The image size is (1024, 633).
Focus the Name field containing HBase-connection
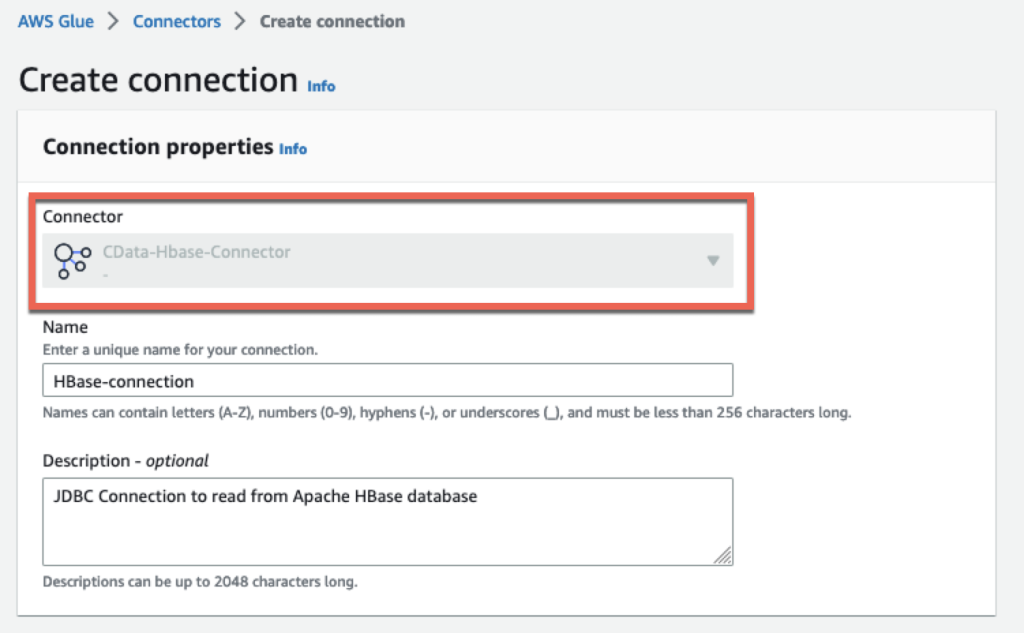click(x=388, y=381)
